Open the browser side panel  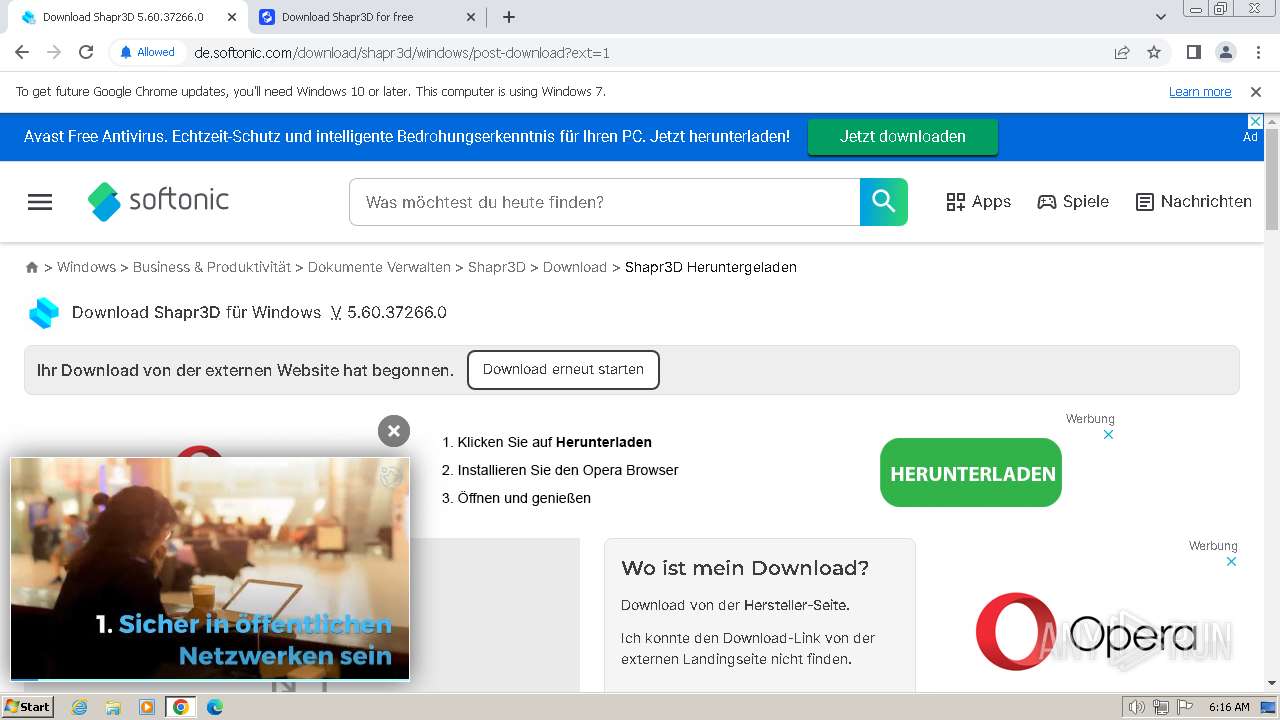pos(1193,52)
